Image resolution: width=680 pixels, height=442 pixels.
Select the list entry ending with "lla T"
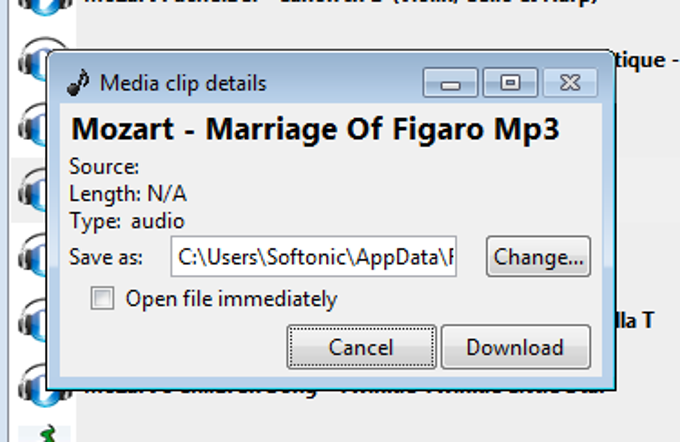(x=635, y=320)
